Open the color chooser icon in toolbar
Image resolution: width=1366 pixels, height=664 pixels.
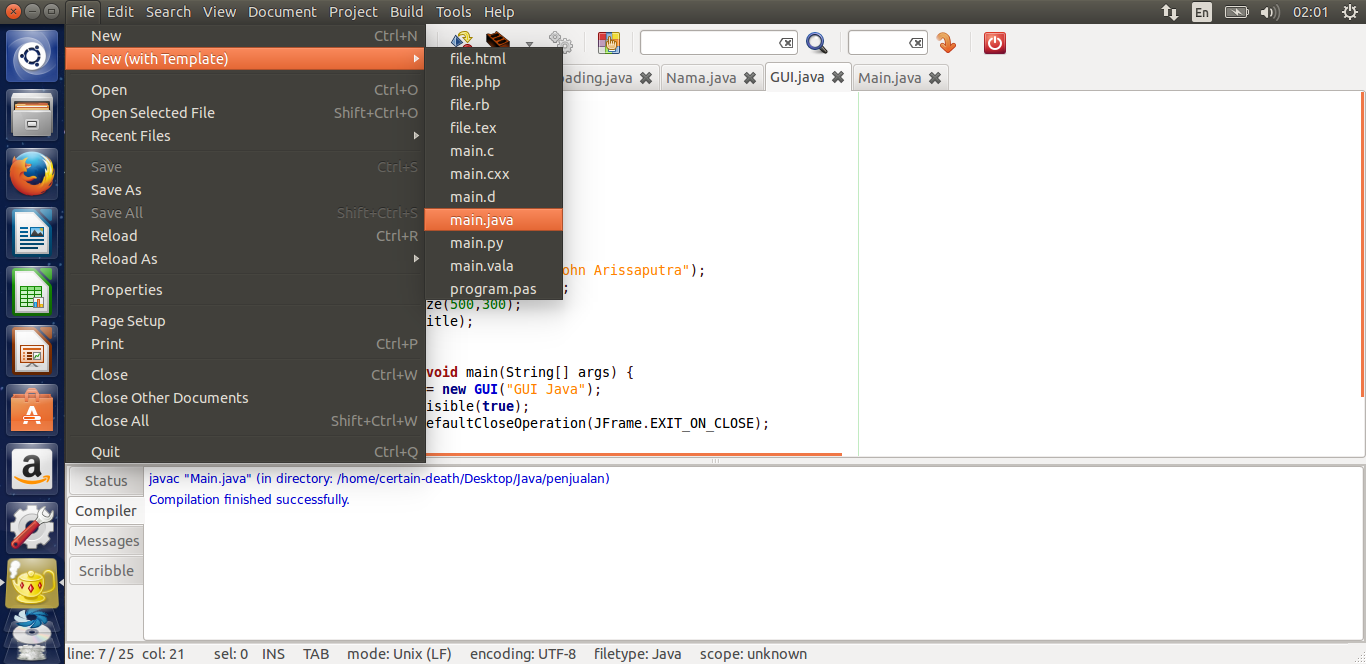pyautogui.click(x=608, y=43)
